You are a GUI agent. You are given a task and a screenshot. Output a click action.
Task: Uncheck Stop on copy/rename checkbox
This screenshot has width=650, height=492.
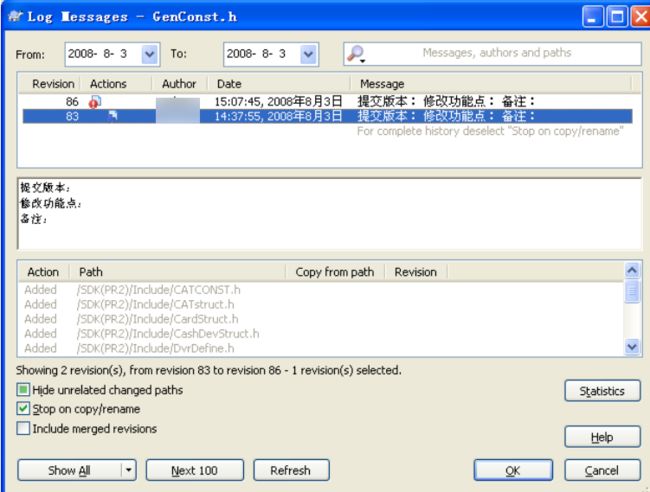23,409
